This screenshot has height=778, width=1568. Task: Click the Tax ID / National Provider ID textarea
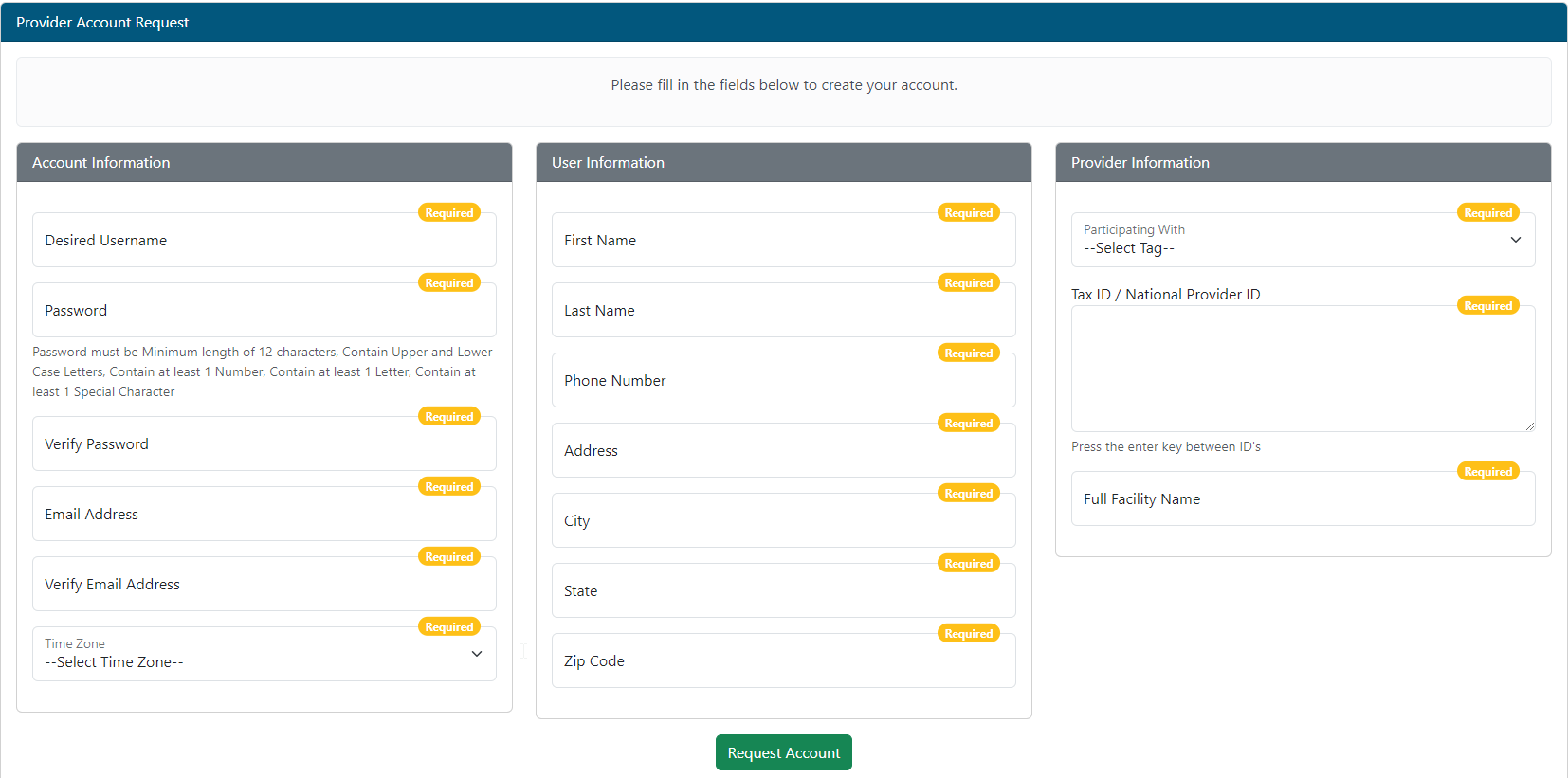tap(1304, 369)
